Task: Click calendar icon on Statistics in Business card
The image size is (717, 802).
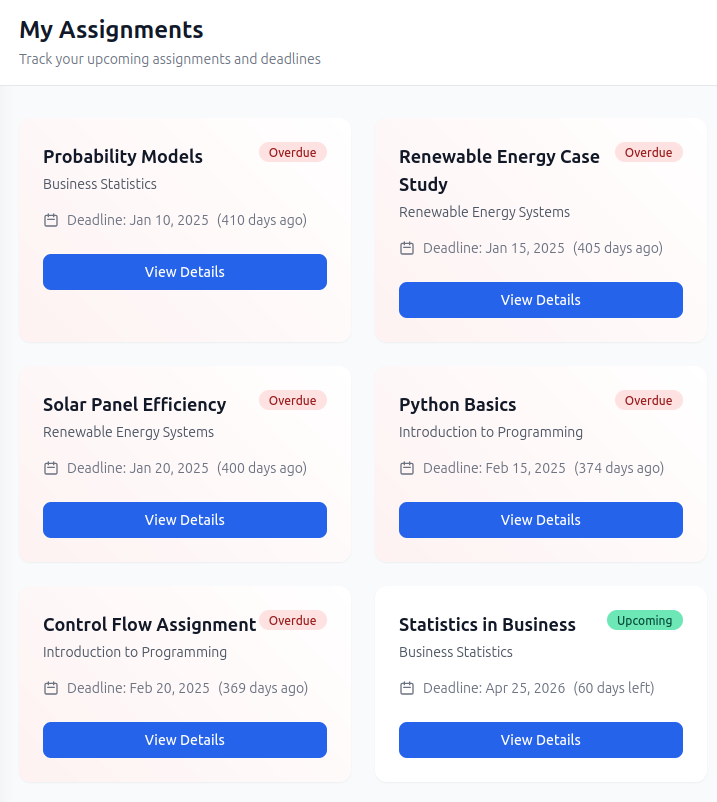Action: 407,688
